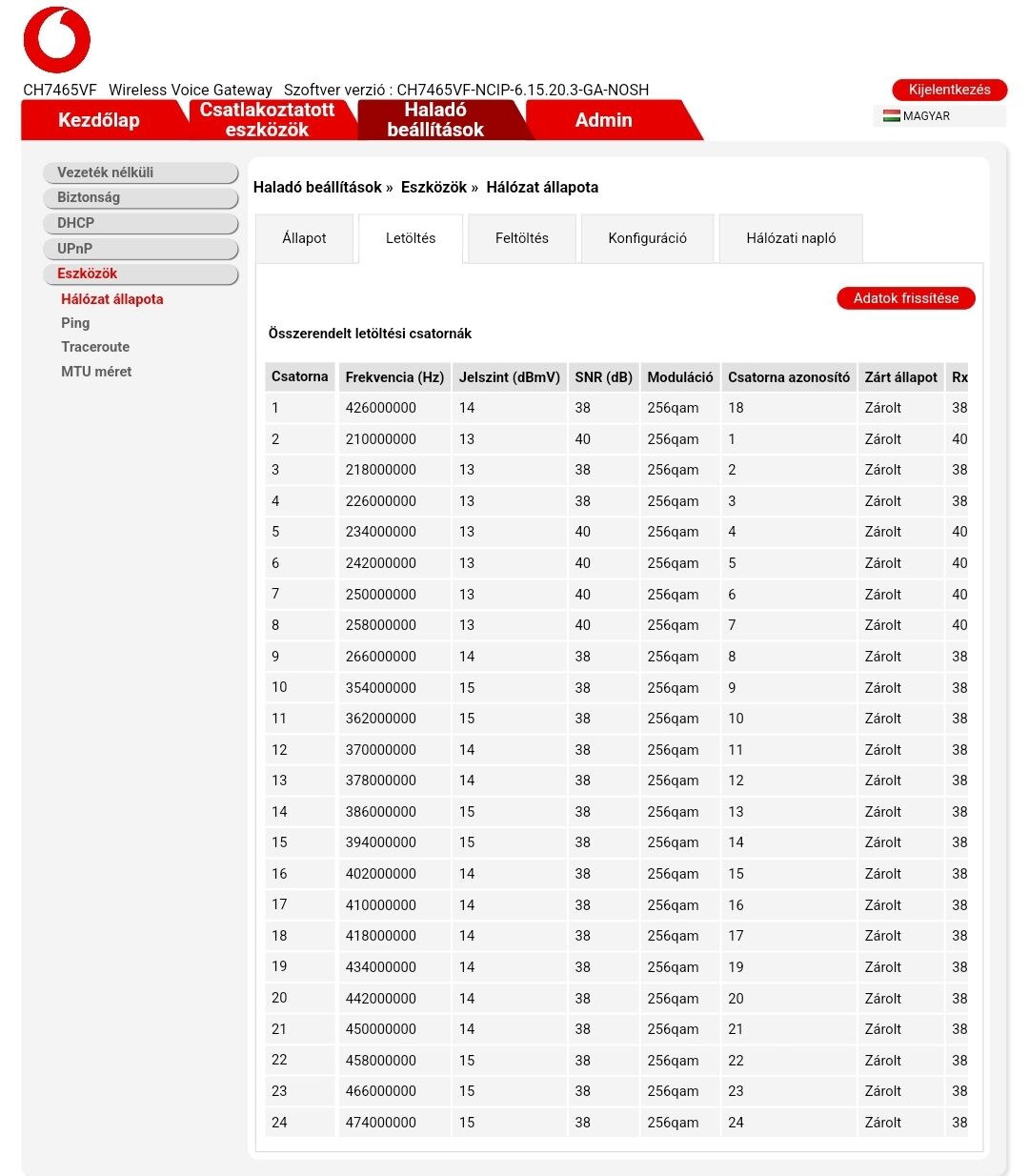1029x1176 pixels.
Task: Expand the UPnP sidebar section
Action: (141, 249)
